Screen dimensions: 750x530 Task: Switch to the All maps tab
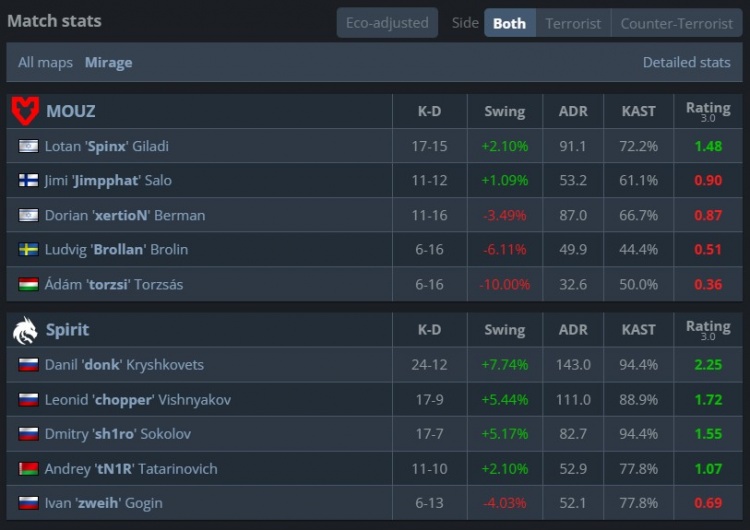45,62
